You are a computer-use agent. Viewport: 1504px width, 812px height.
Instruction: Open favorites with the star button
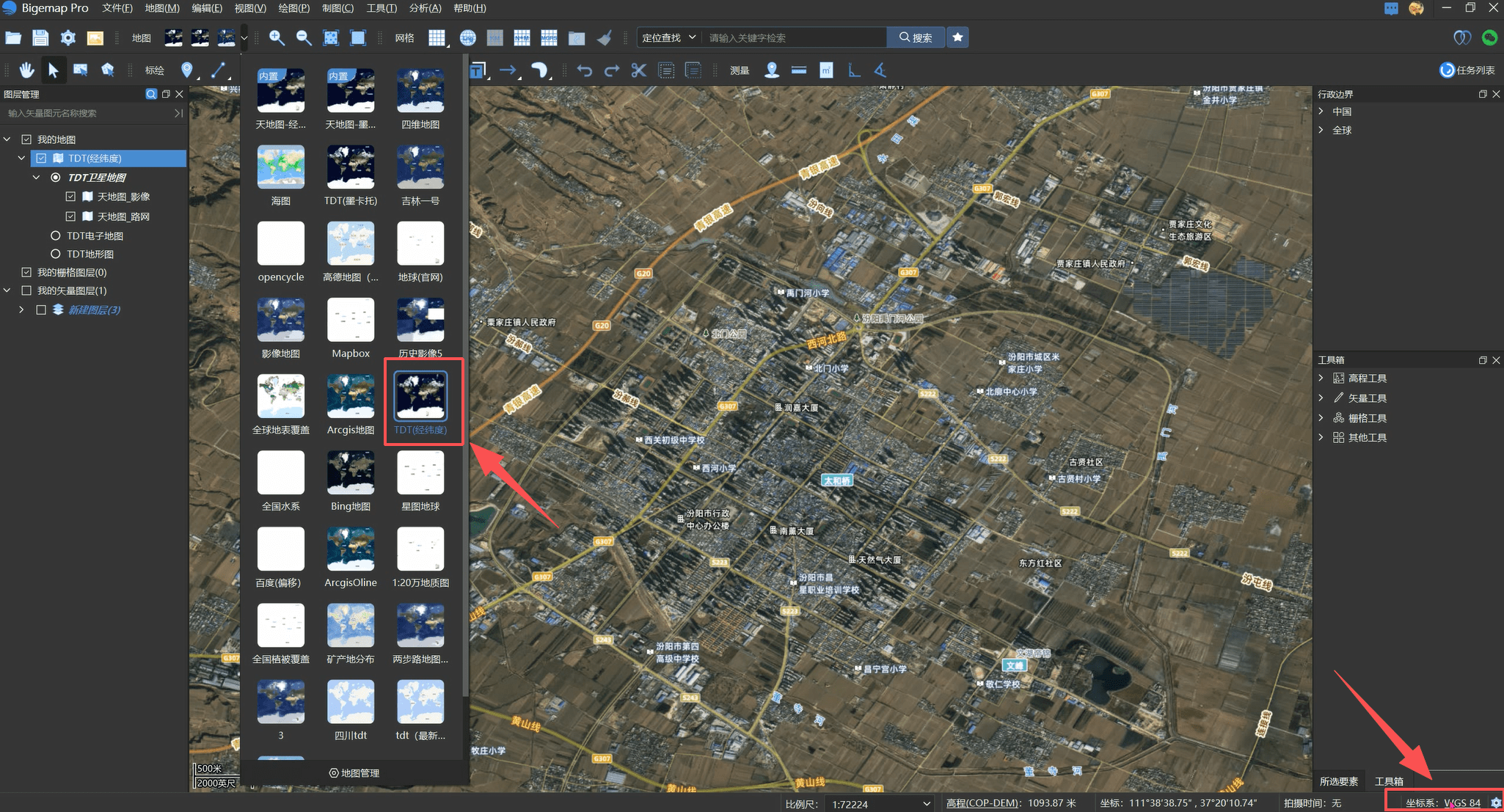[957, 37]
